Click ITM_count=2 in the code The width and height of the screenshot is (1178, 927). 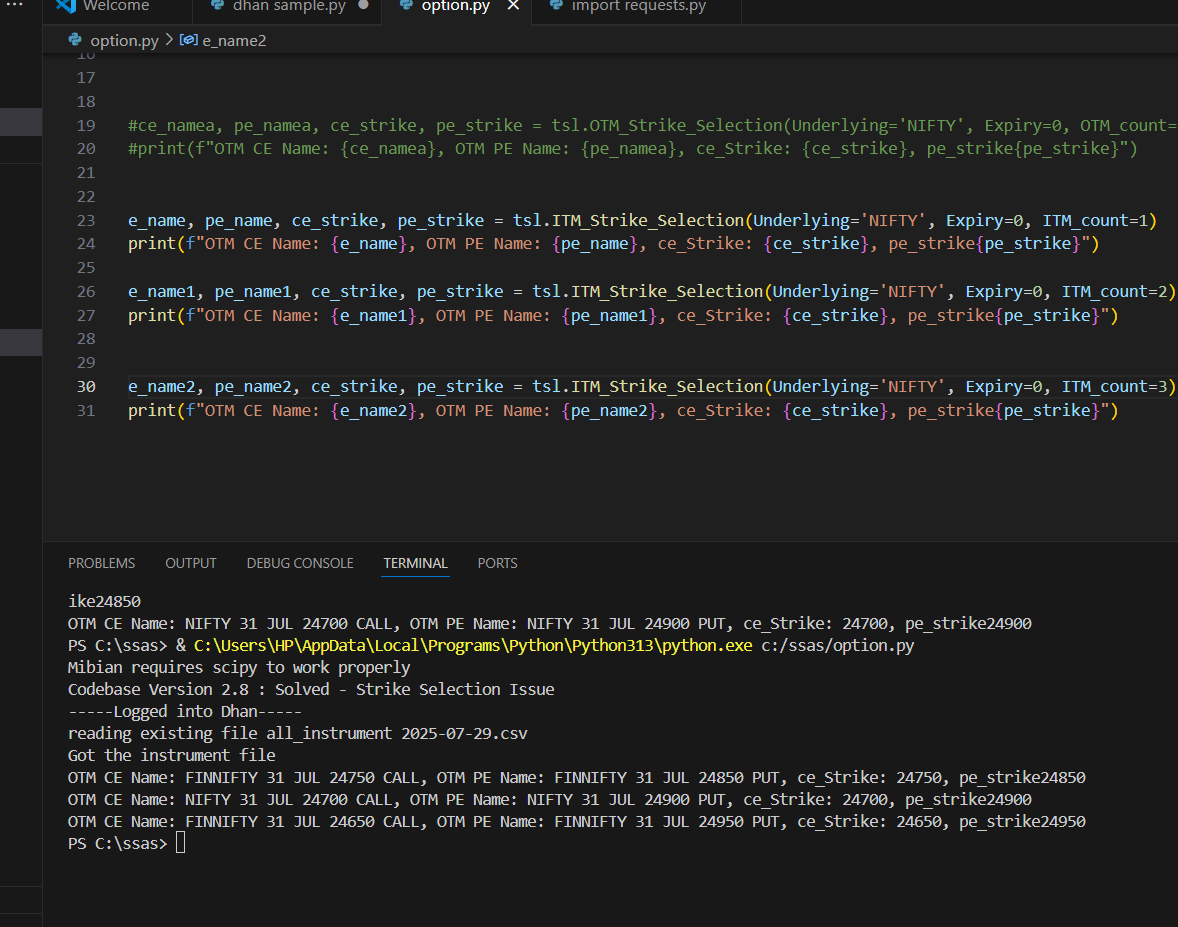pos(1114,291)
